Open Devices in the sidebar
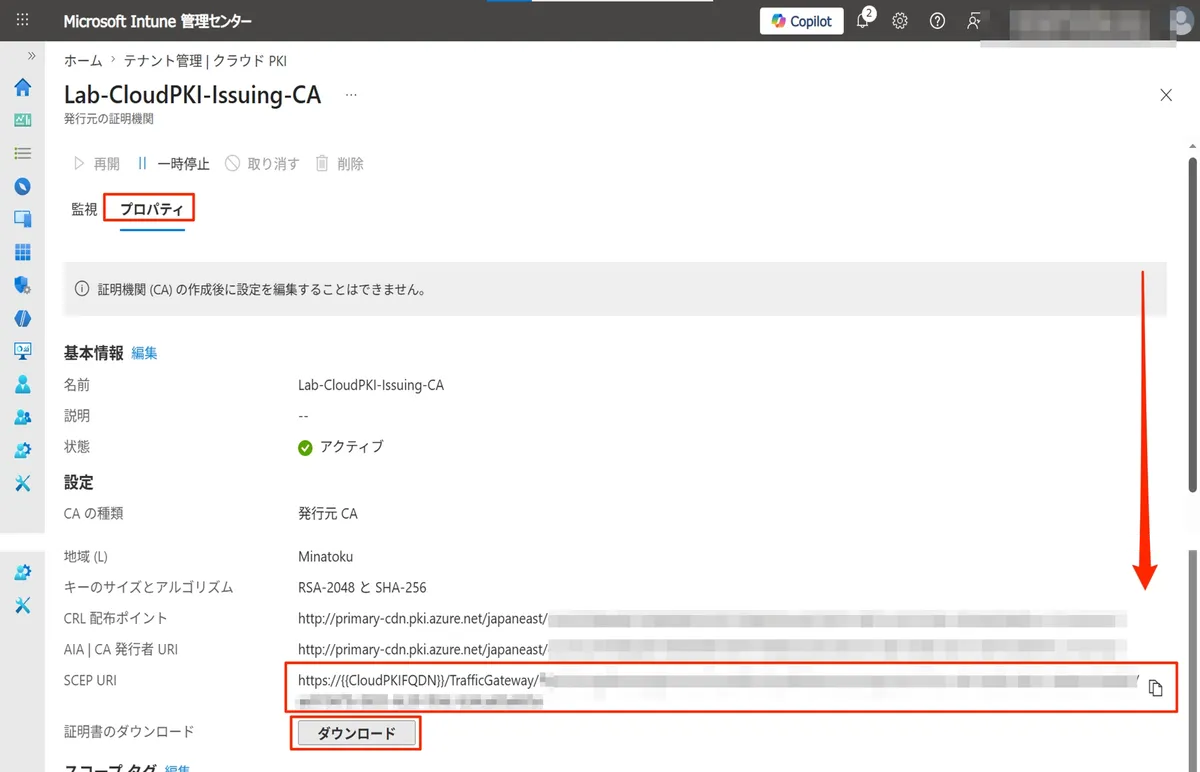Screen dimensions: 1200x772 point(22,219)
